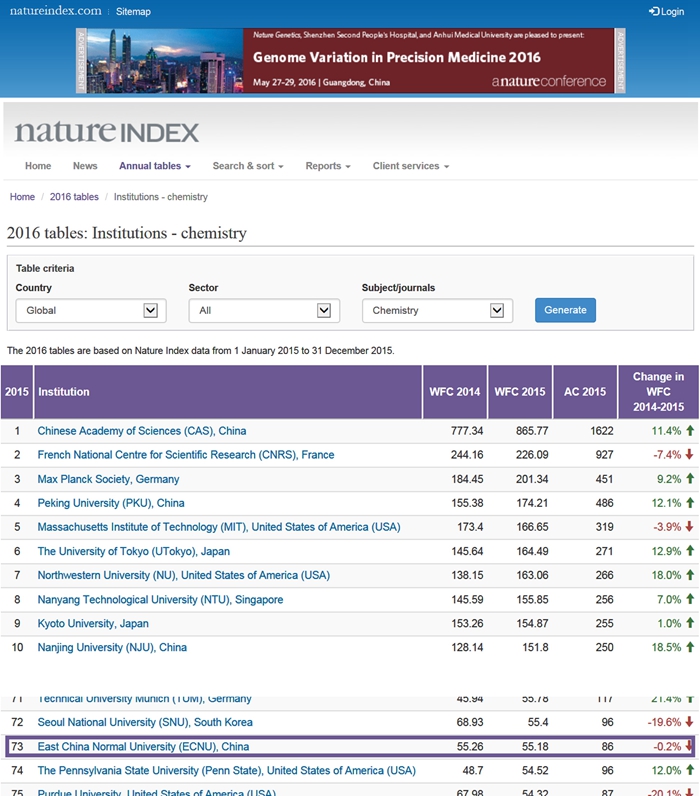Click the green arrow in Penn State row
The image size is (700, 796).
[x=689, y=770]
